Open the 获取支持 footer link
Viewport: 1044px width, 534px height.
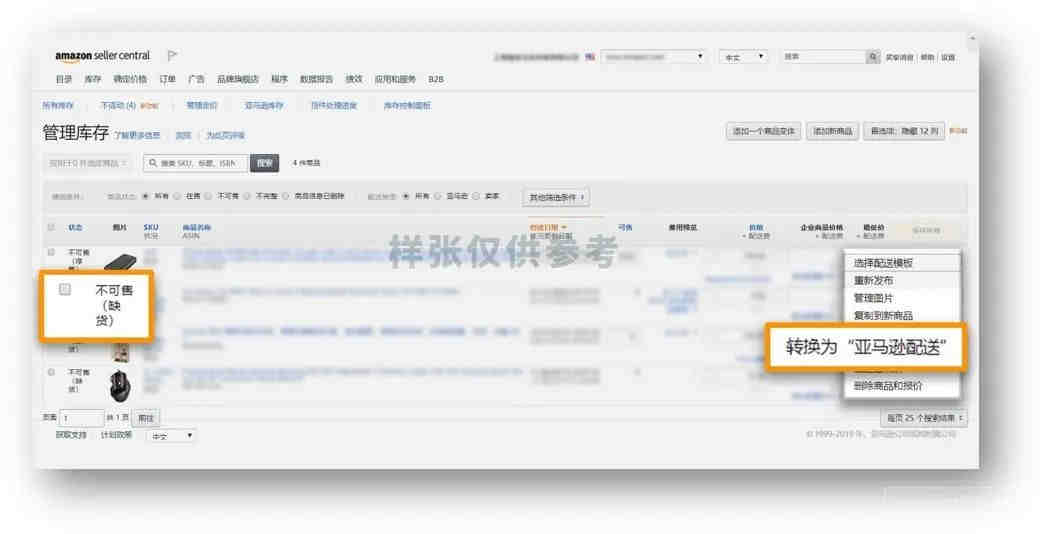click(71, 435)
